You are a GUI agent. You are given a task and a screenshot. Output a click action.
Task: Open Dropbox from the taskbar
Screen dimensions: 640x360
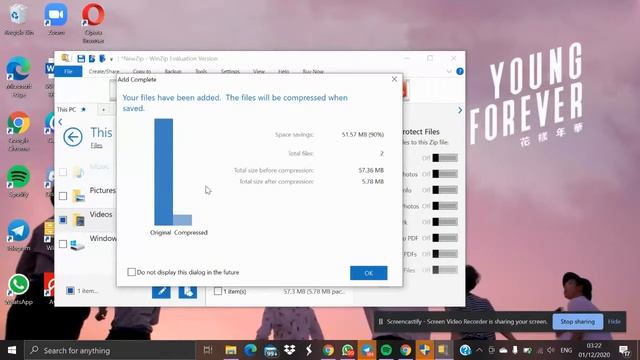[x=289, y=350]
